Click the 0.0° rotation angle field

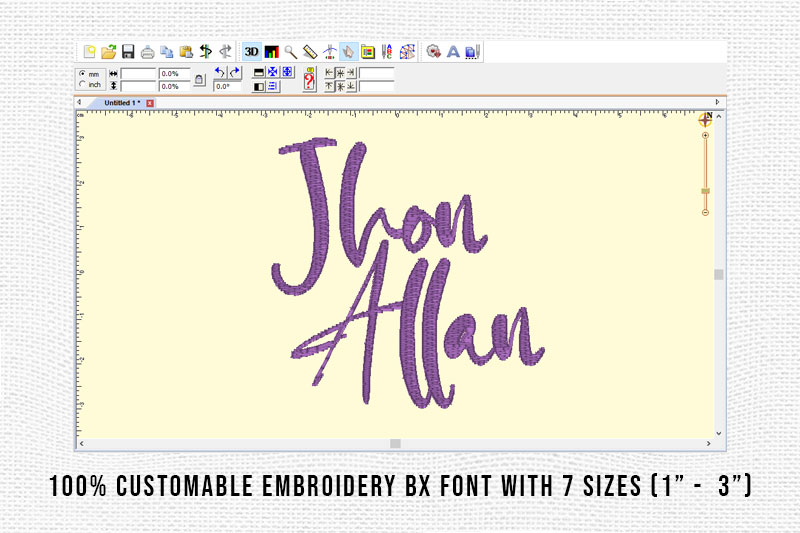tap(227, 86)
